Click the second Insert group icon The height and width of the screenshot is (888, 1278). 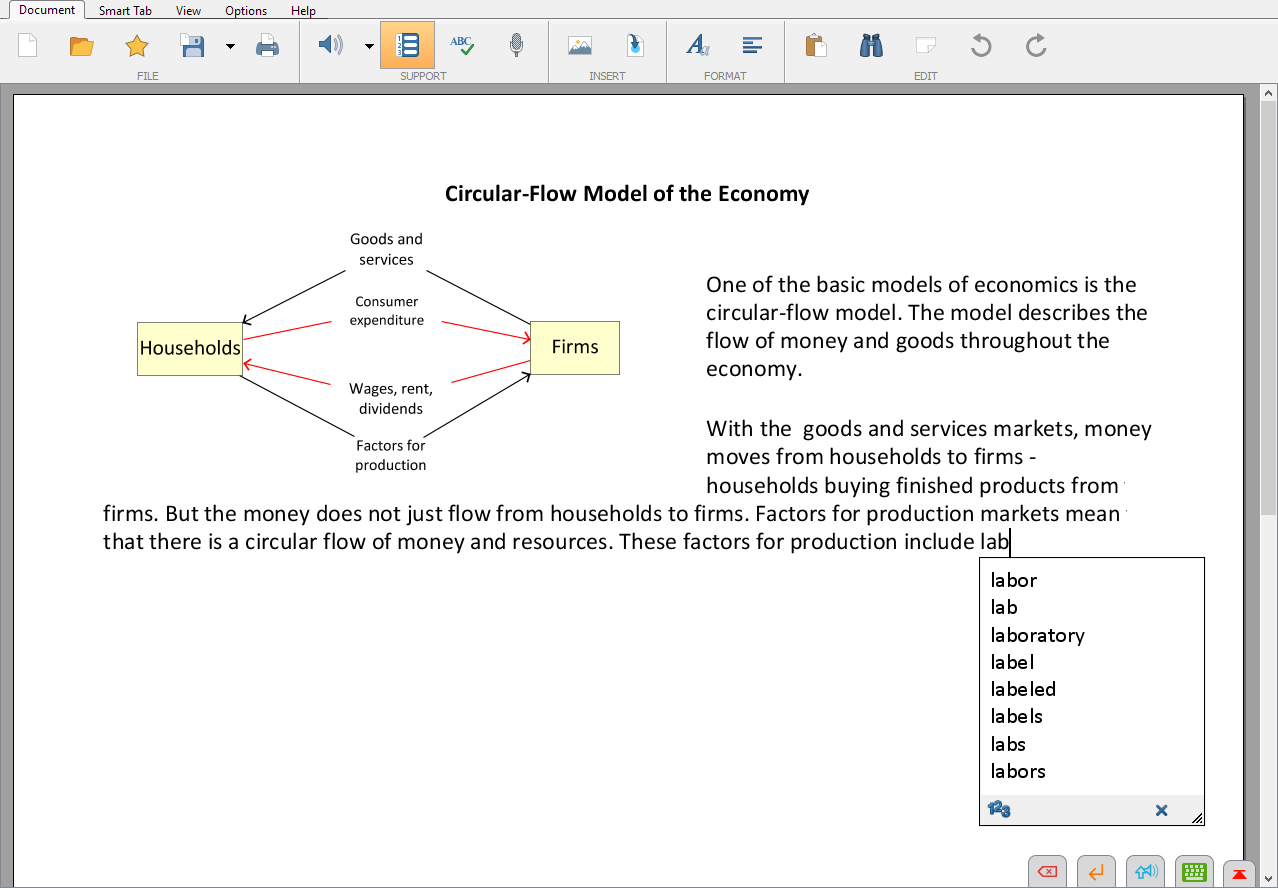(x=635, y=45)
